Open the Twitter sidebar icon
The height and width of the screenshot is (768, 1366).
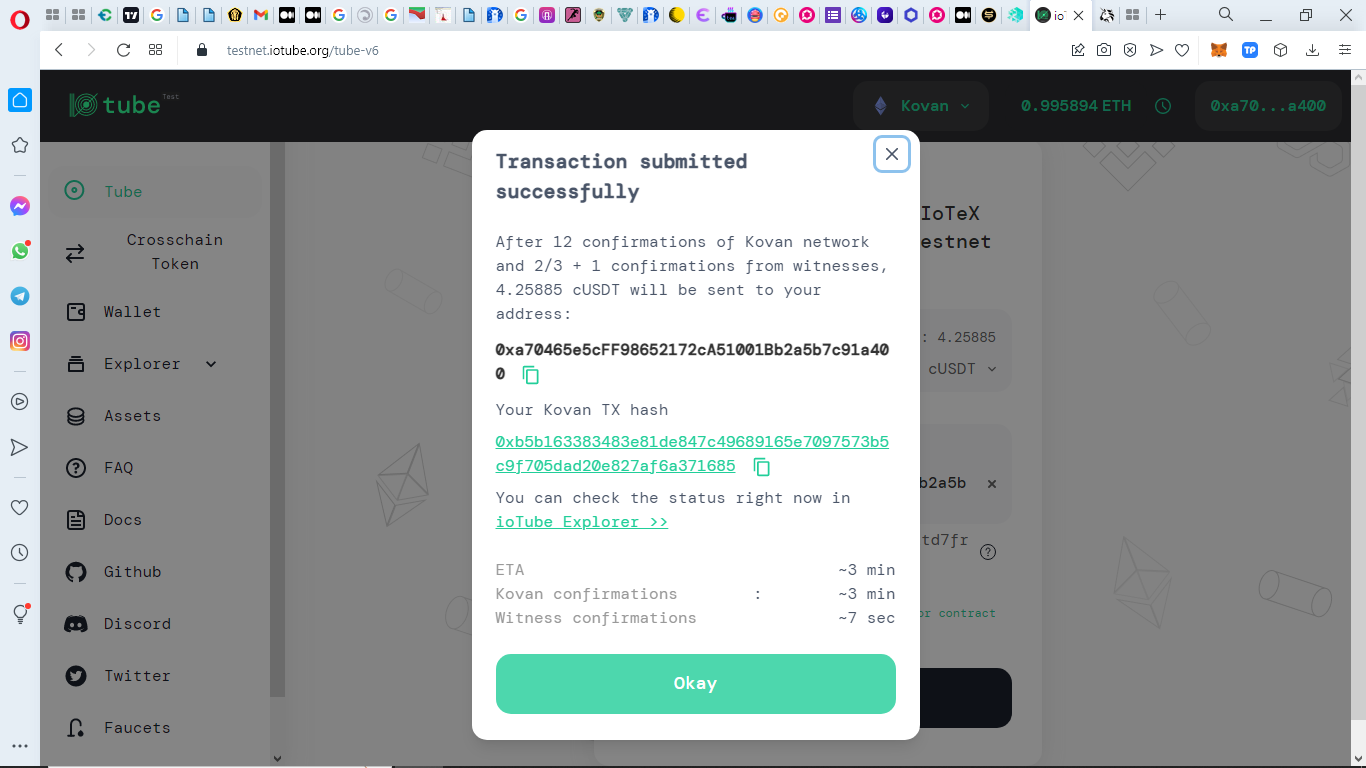pos(76,676)
